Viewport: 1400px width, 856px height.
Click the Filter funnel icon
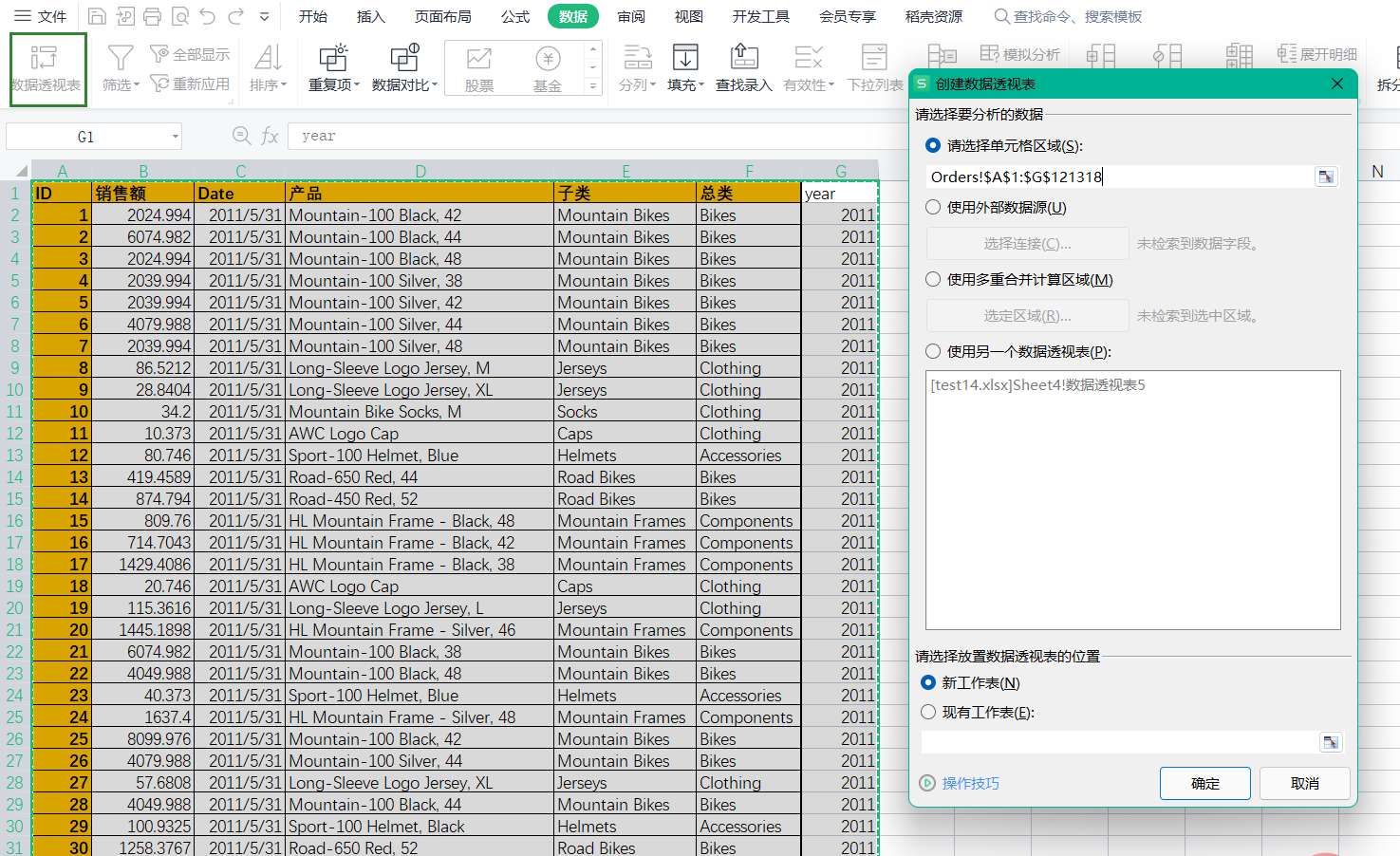tap(121, 59)
